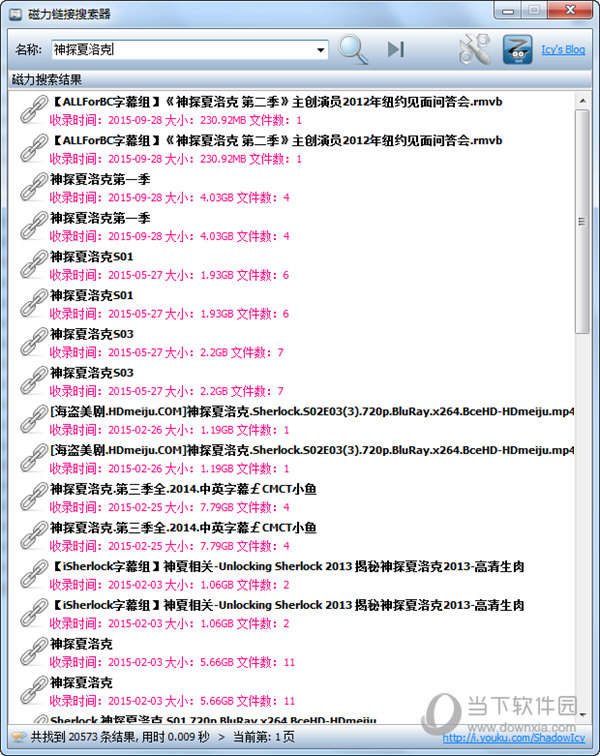Click chain icon of first 神探夏洛克第一季 result
The width and height of the screenshot is (600, 756).
coord(34,187)
